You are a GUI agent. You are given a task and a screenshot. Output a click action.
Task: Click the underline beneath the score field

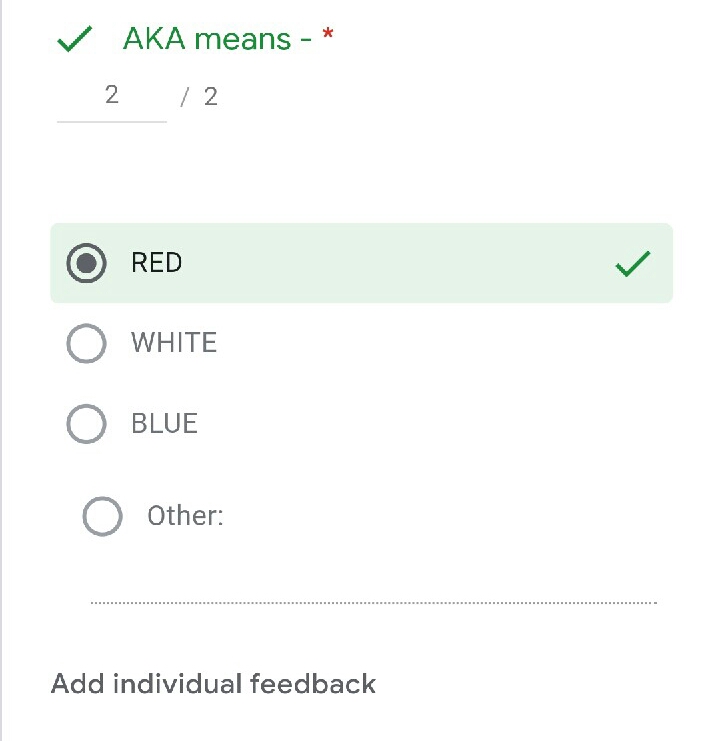pos(111,121)
